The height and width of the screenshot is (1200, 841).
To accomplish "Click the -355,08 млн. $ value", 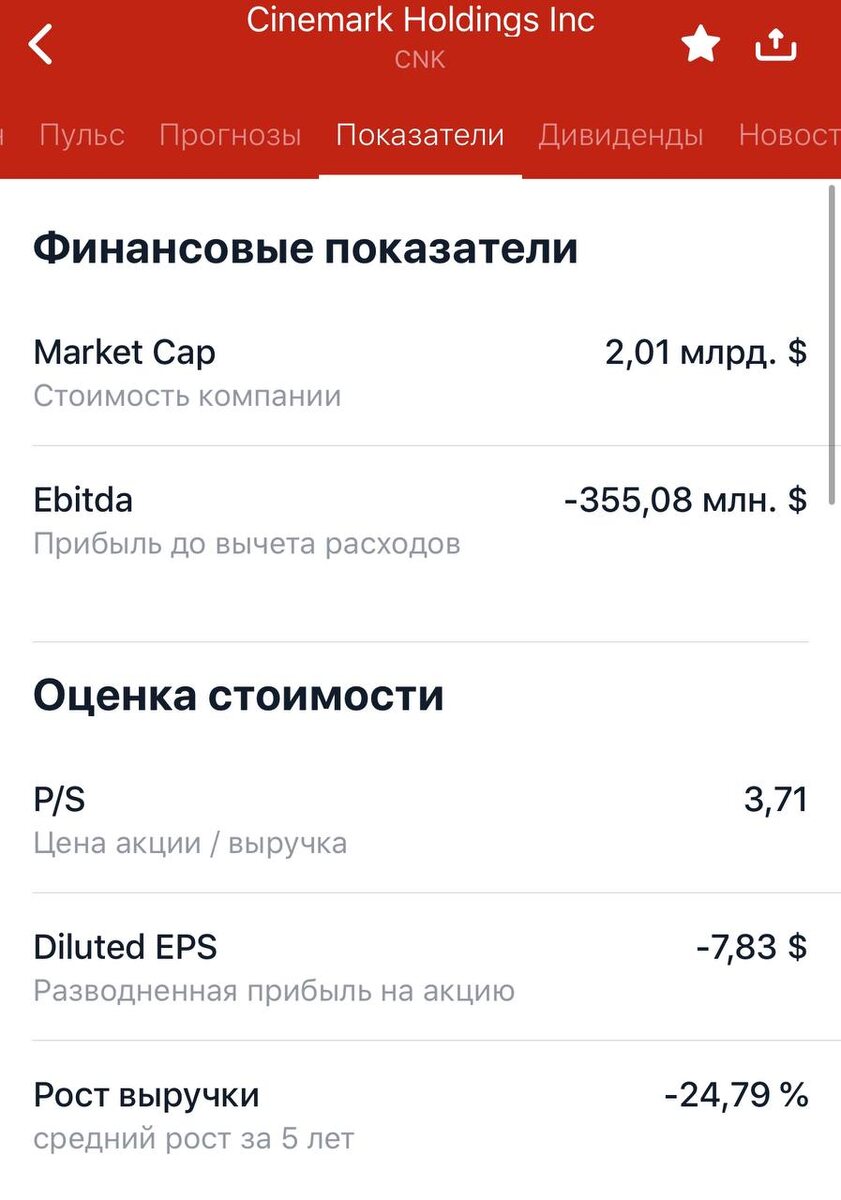I will pyautogui.click(x=685, y=500).
